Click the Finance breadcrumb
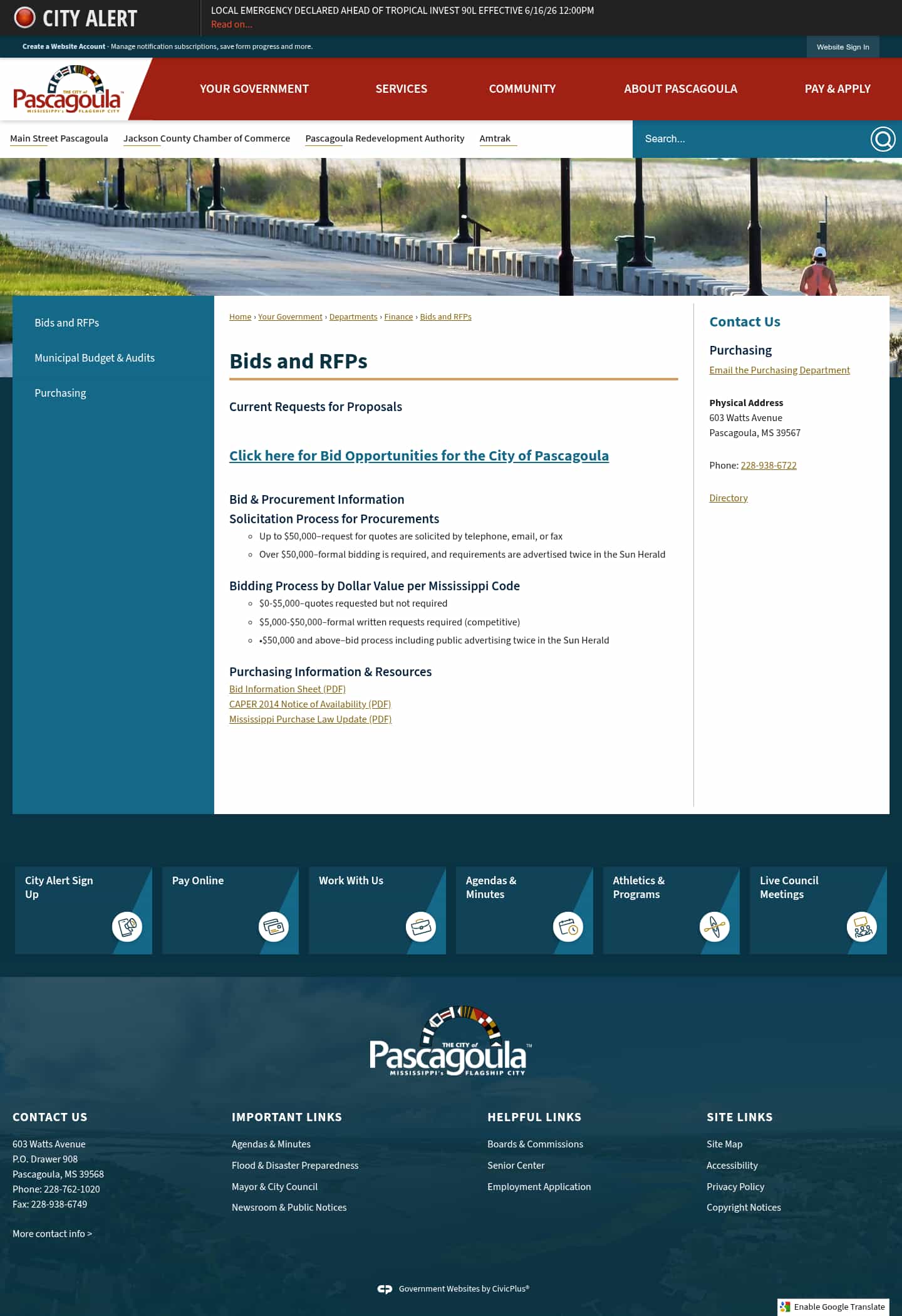The height and width of the screenshot is (1316, 902). click(x=398, y=317)
